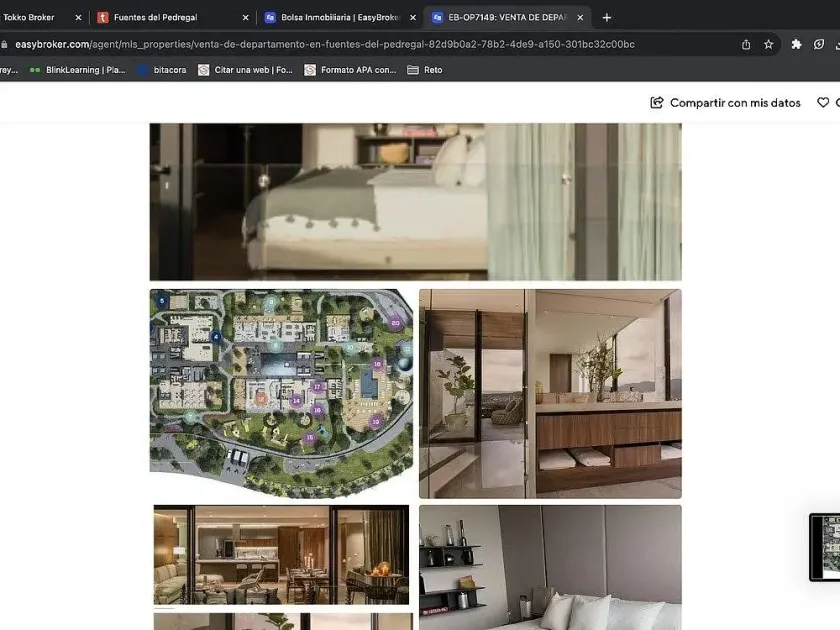Close the Fuentes del Pedregal tab
The width and height of the screenshot is (840, 630).
coord(245,18)
